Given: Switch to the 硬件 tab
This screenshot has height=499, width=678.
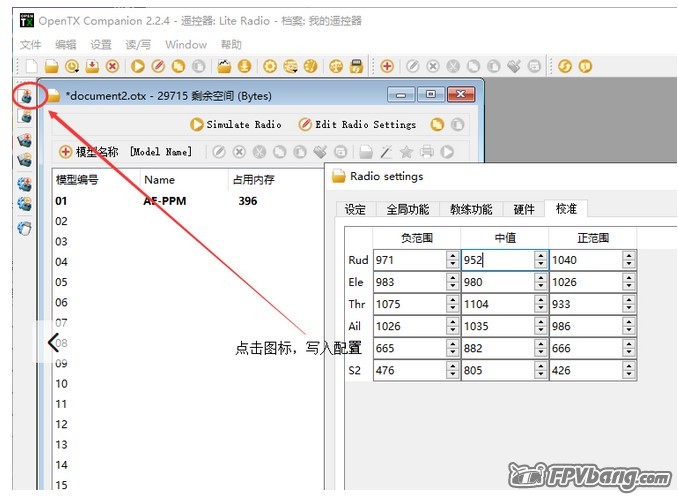Looking at the screenshot, I should tap(524, 209).
